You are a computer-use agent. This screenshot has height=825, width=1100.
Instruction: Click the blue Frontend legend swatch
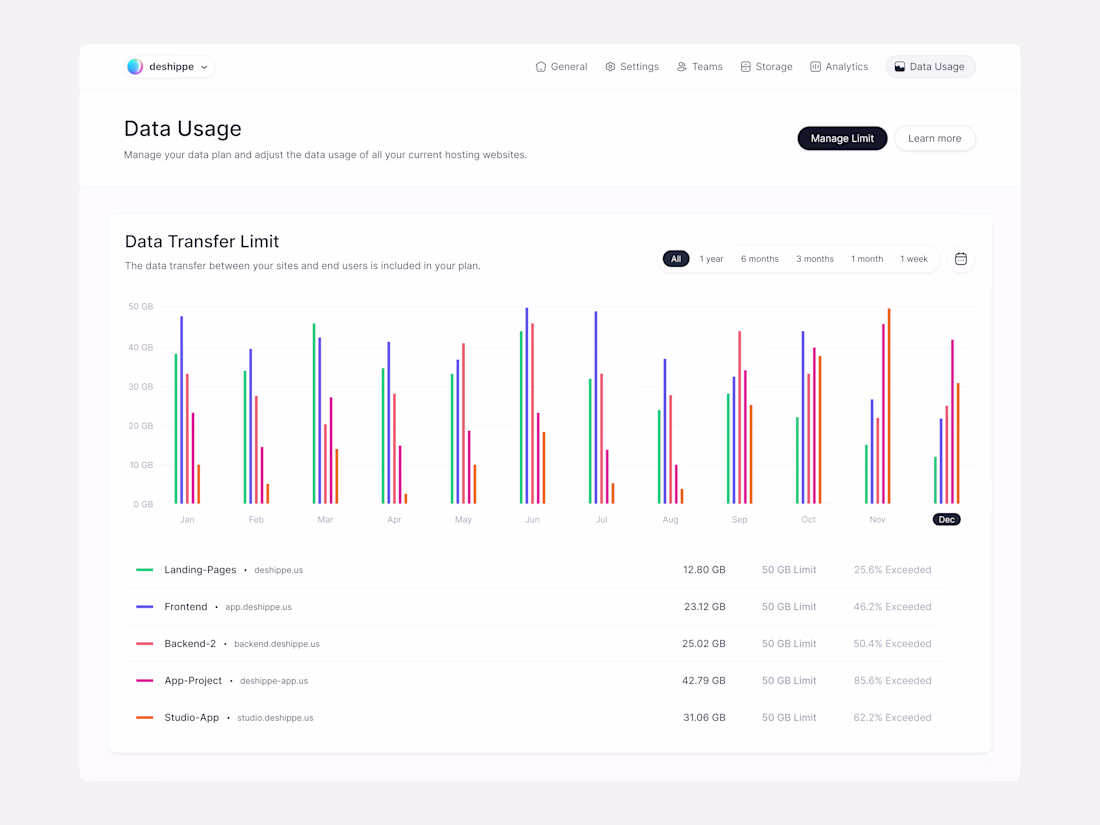[x=145, y=607]
